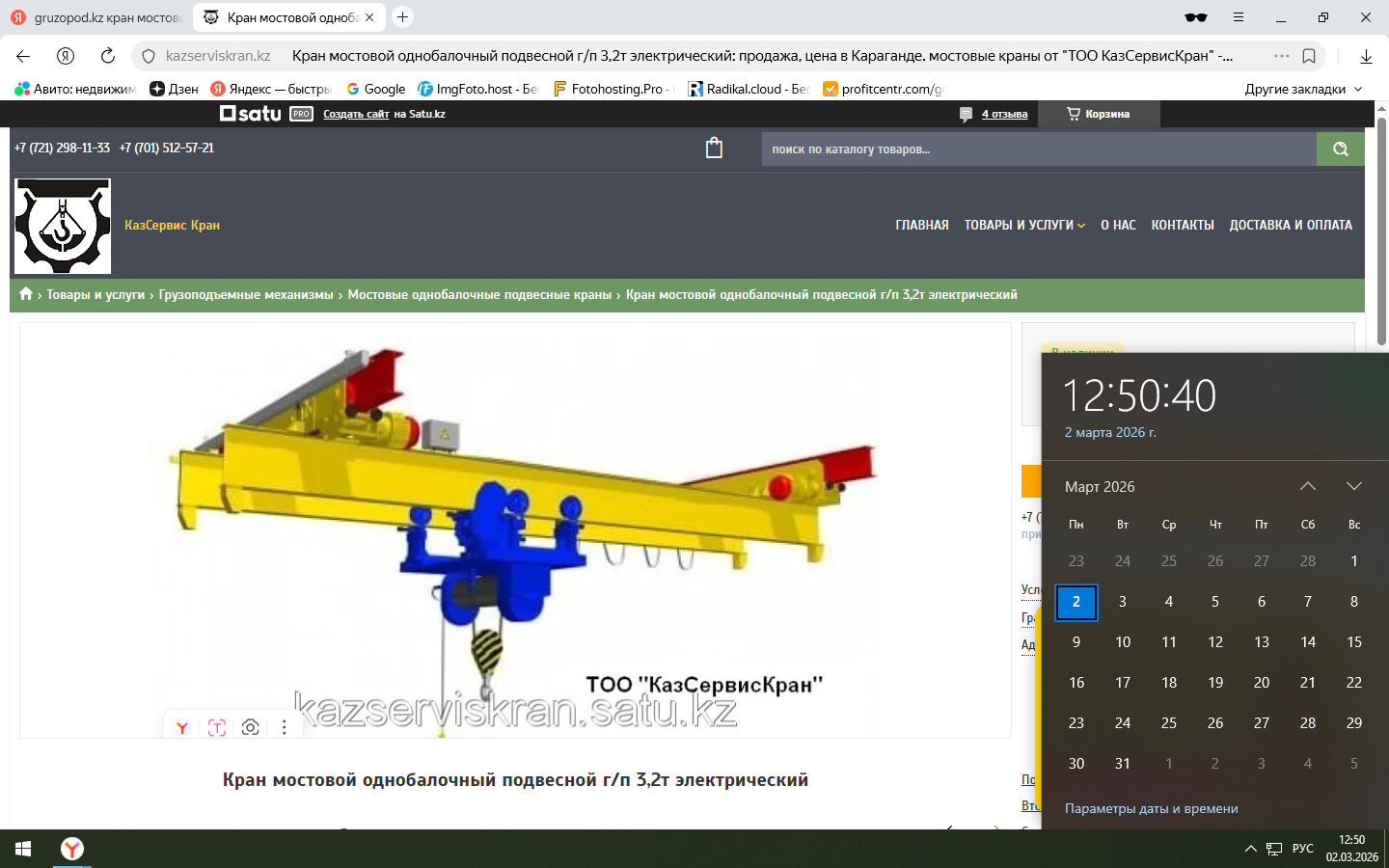Expand the Товары и услуги menu
The height and width of the screenshot is (868, 1389).
click(x=1024, y=225)
